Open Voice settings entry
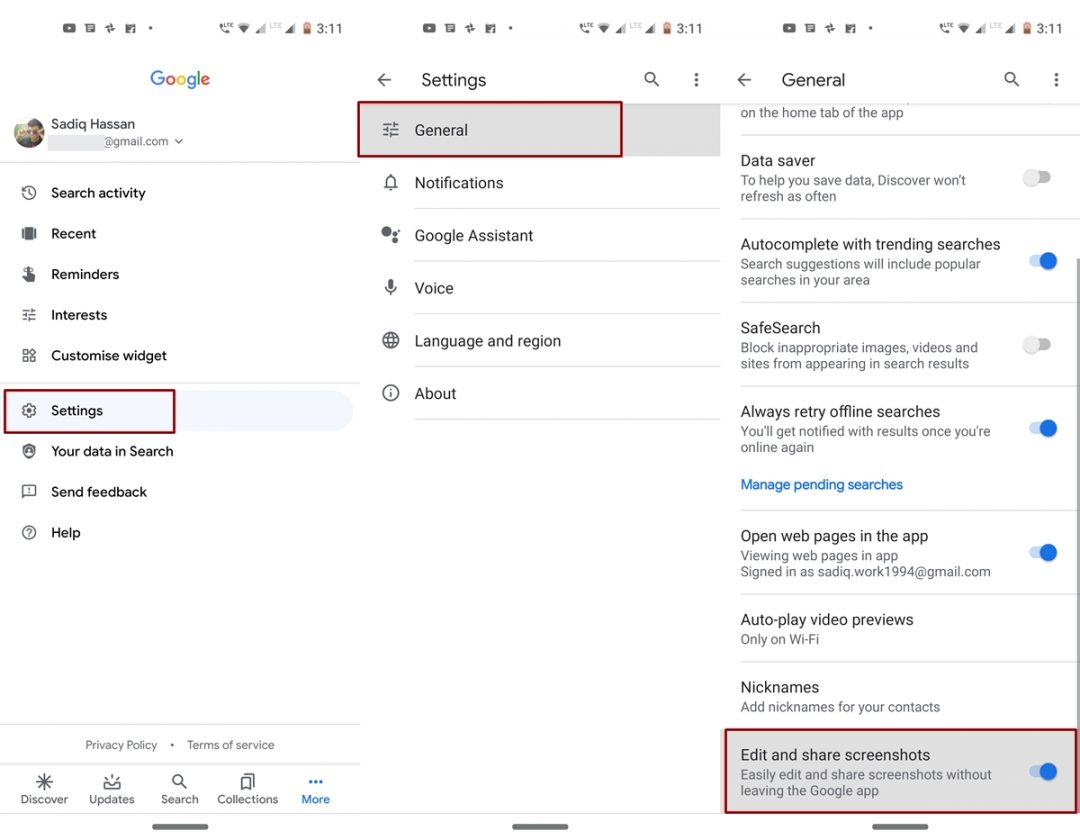Image resolution: width=1080 pixels, height=840 pixels. [x=540, y=288]
